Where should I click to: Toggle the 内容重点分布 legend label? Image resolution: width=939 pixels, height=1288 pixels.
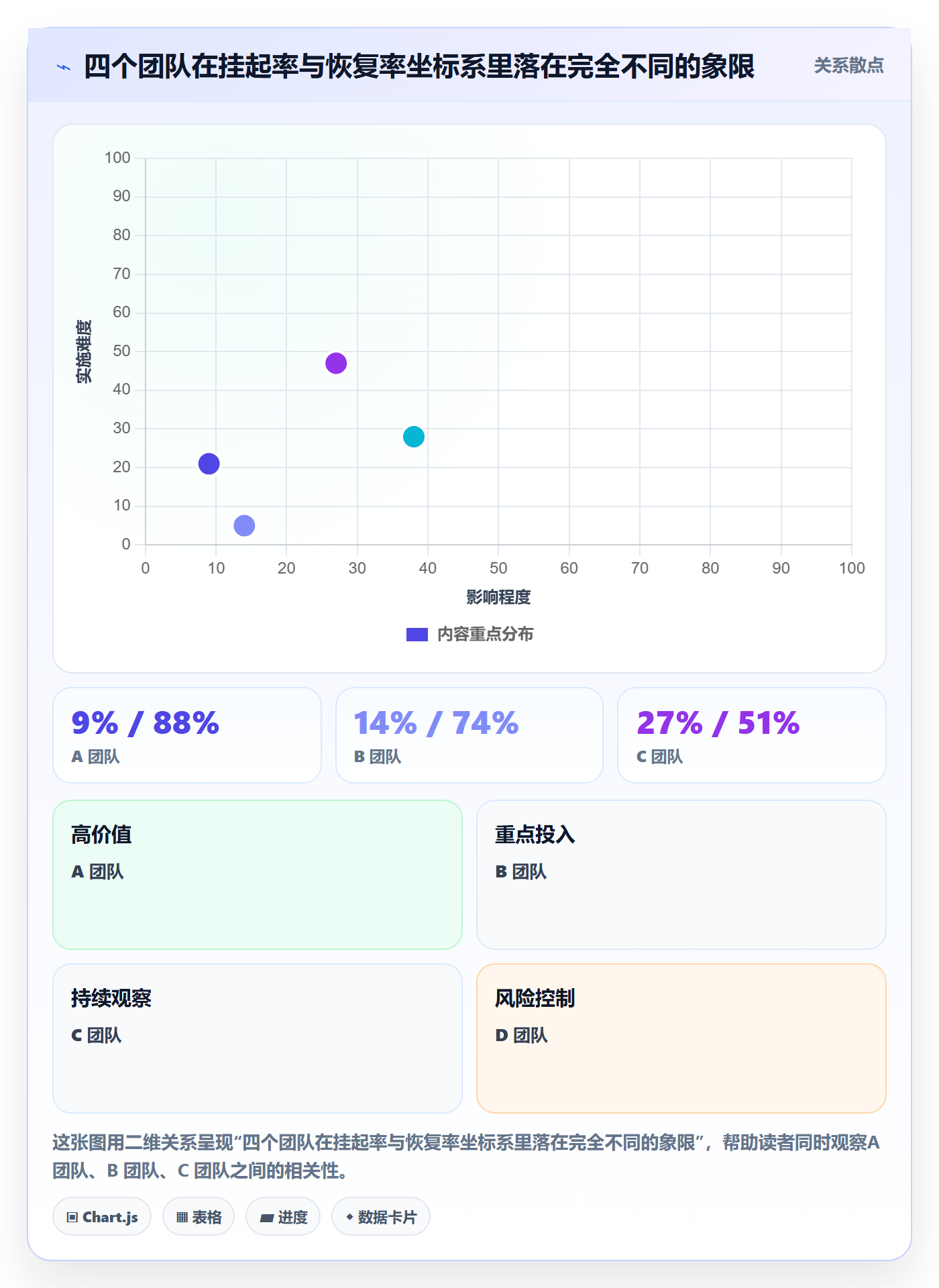[x=485, y=634]
